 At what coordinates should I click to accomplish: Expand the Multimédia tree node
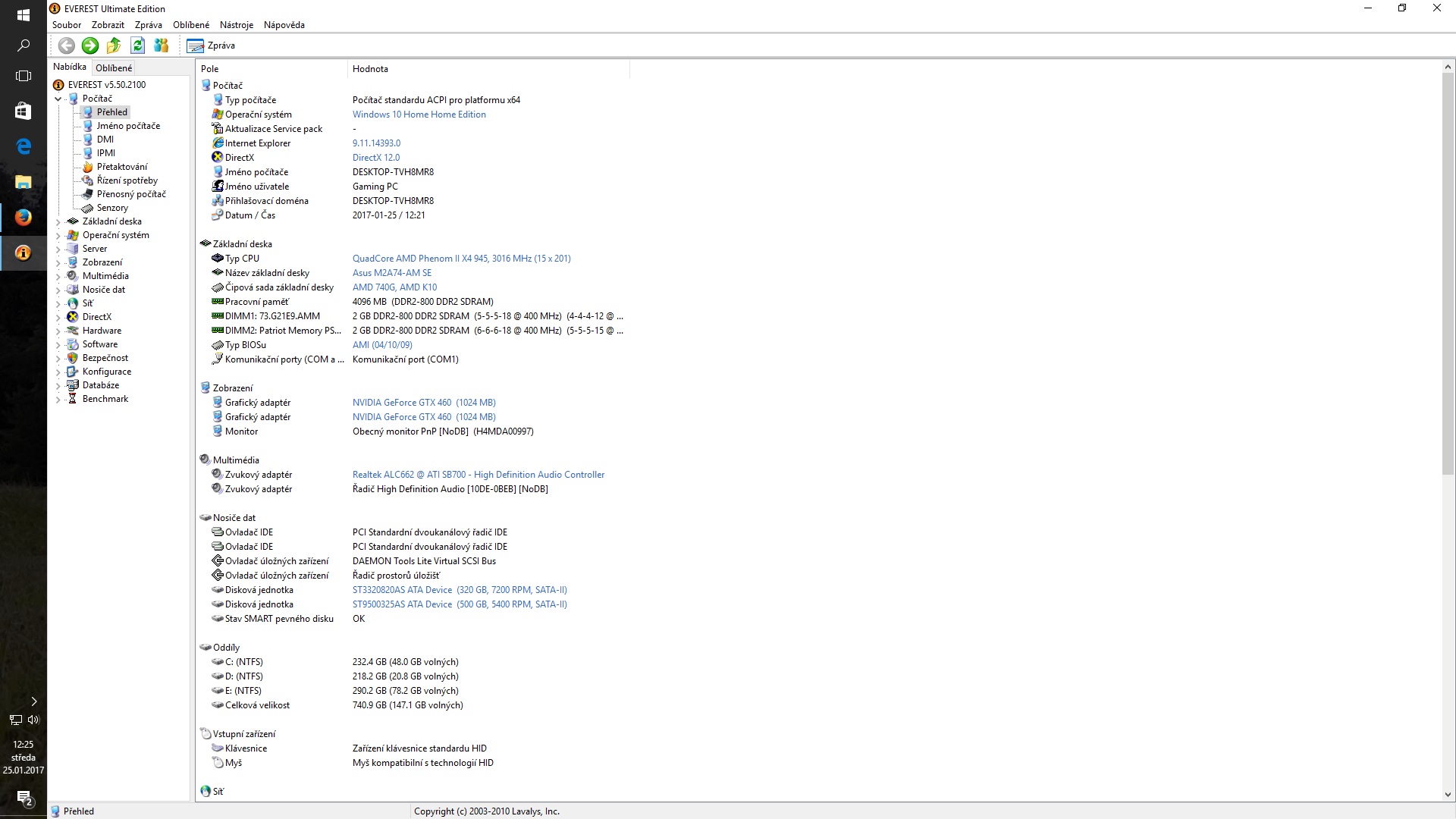coord(58,276)
